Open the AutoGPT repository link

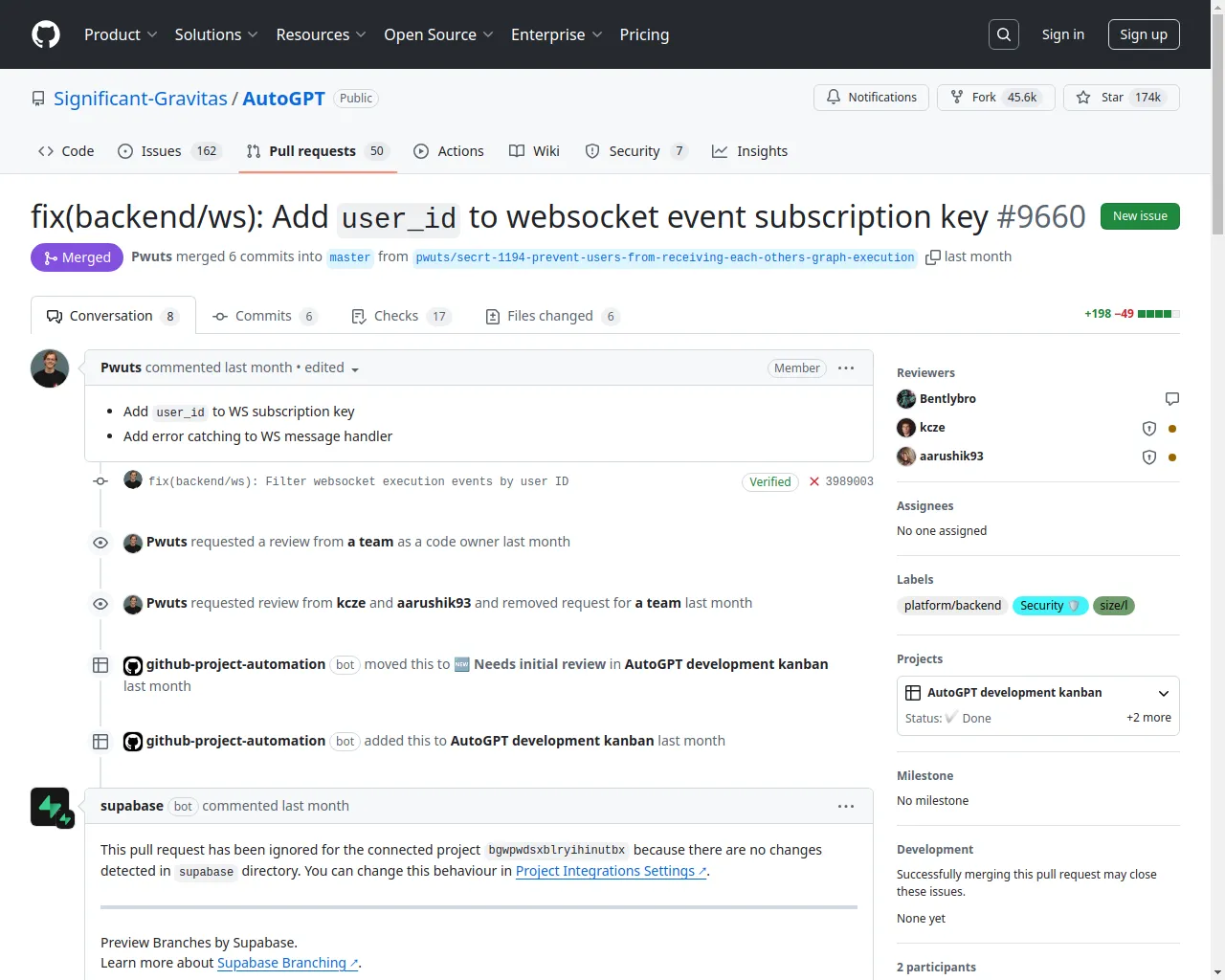(x=284, y=99)
